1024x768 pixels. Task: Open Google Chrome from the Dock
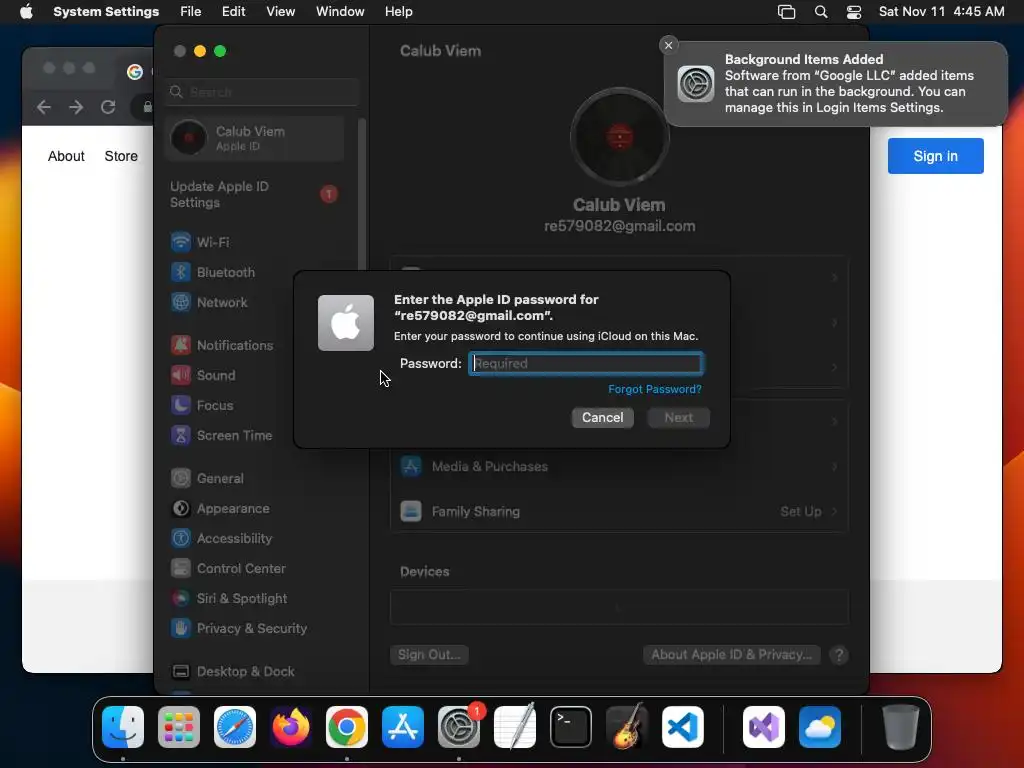347,727
